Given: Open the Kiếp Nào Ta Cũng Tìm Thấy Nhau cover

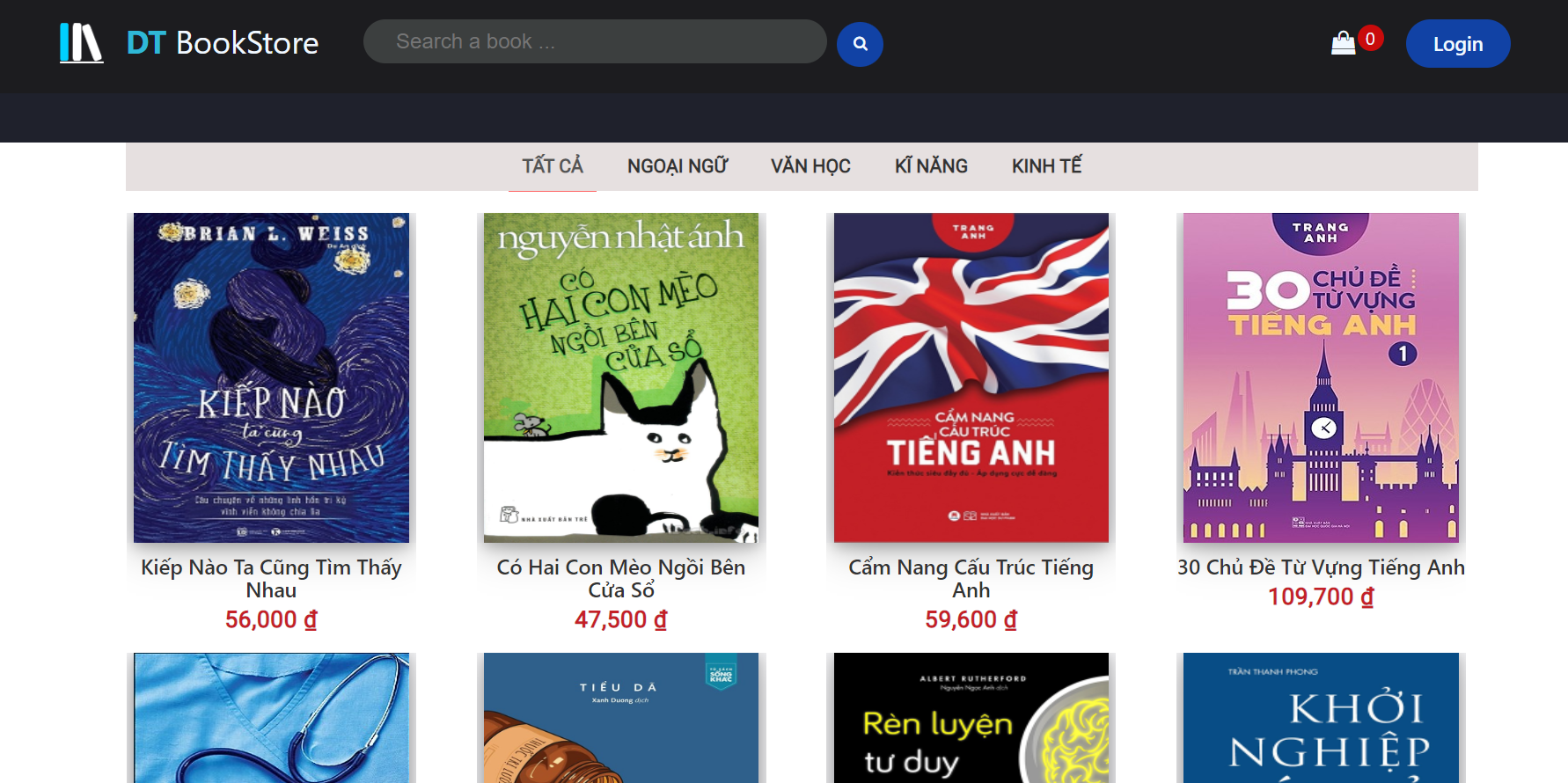Looking at the screenshot, I should [271, 377].
